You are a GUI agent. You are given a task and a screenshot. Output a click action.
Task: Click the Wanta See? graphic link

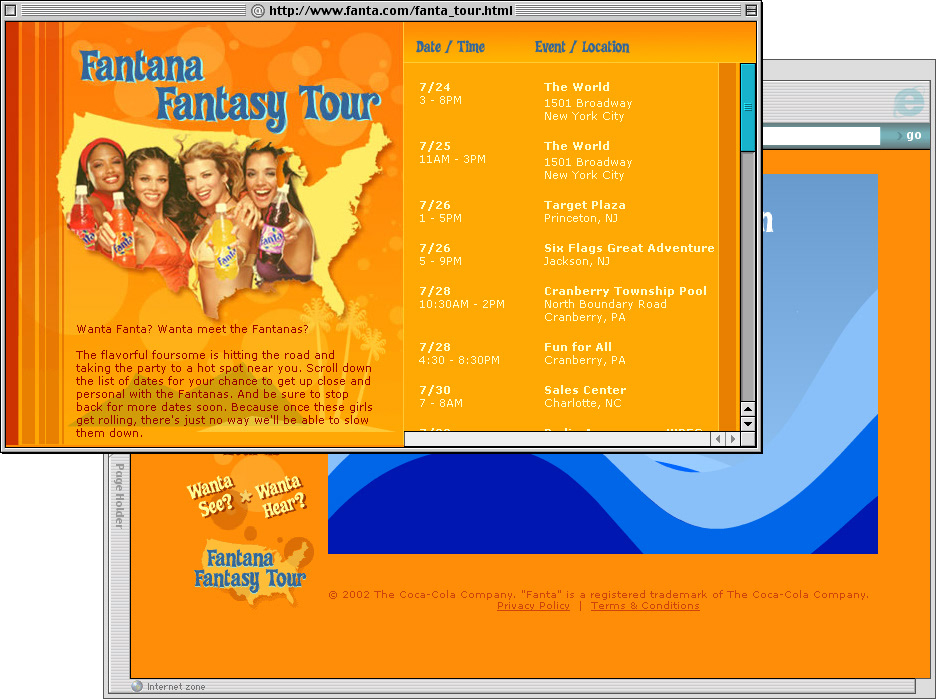point(211,496)
